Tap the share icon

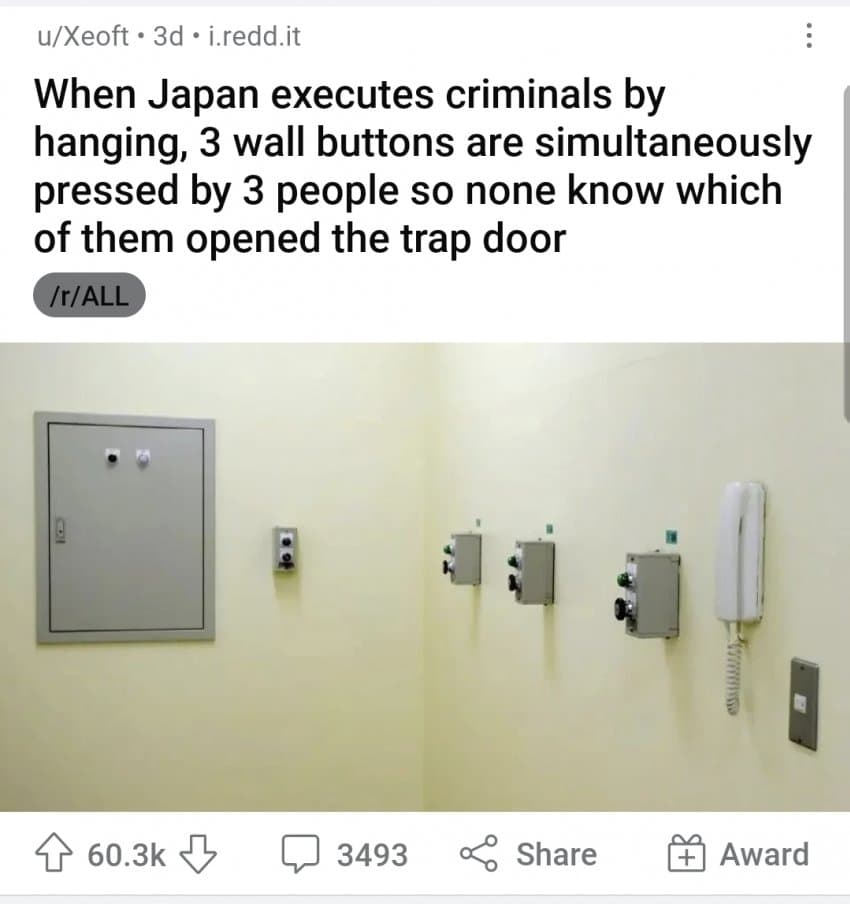pyautogui.click(x=479, y=853)
